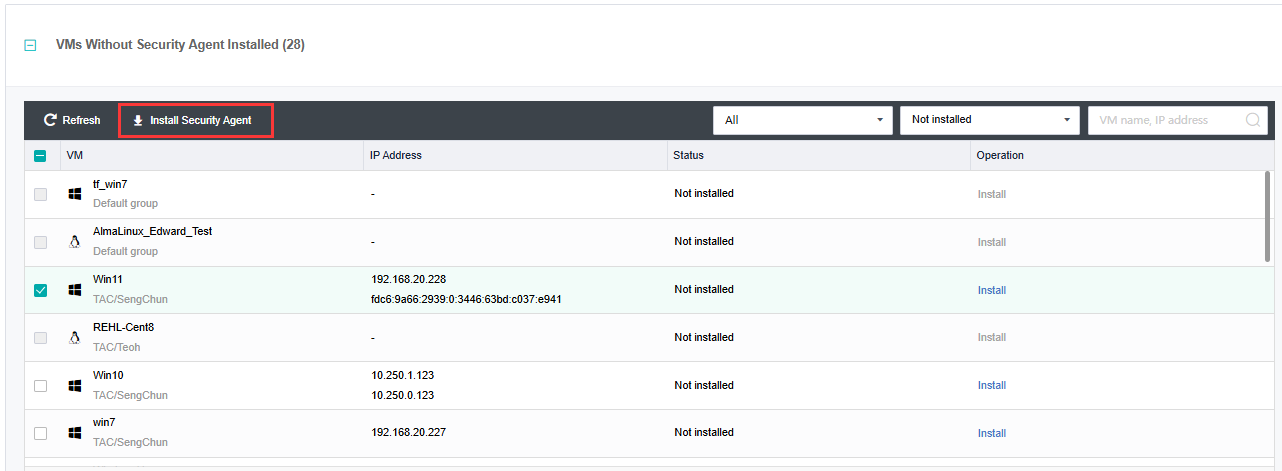Uncheck the Win11 VM checkbox
This screenshot has width=1282, height=471.
click(x=41, y=290)
